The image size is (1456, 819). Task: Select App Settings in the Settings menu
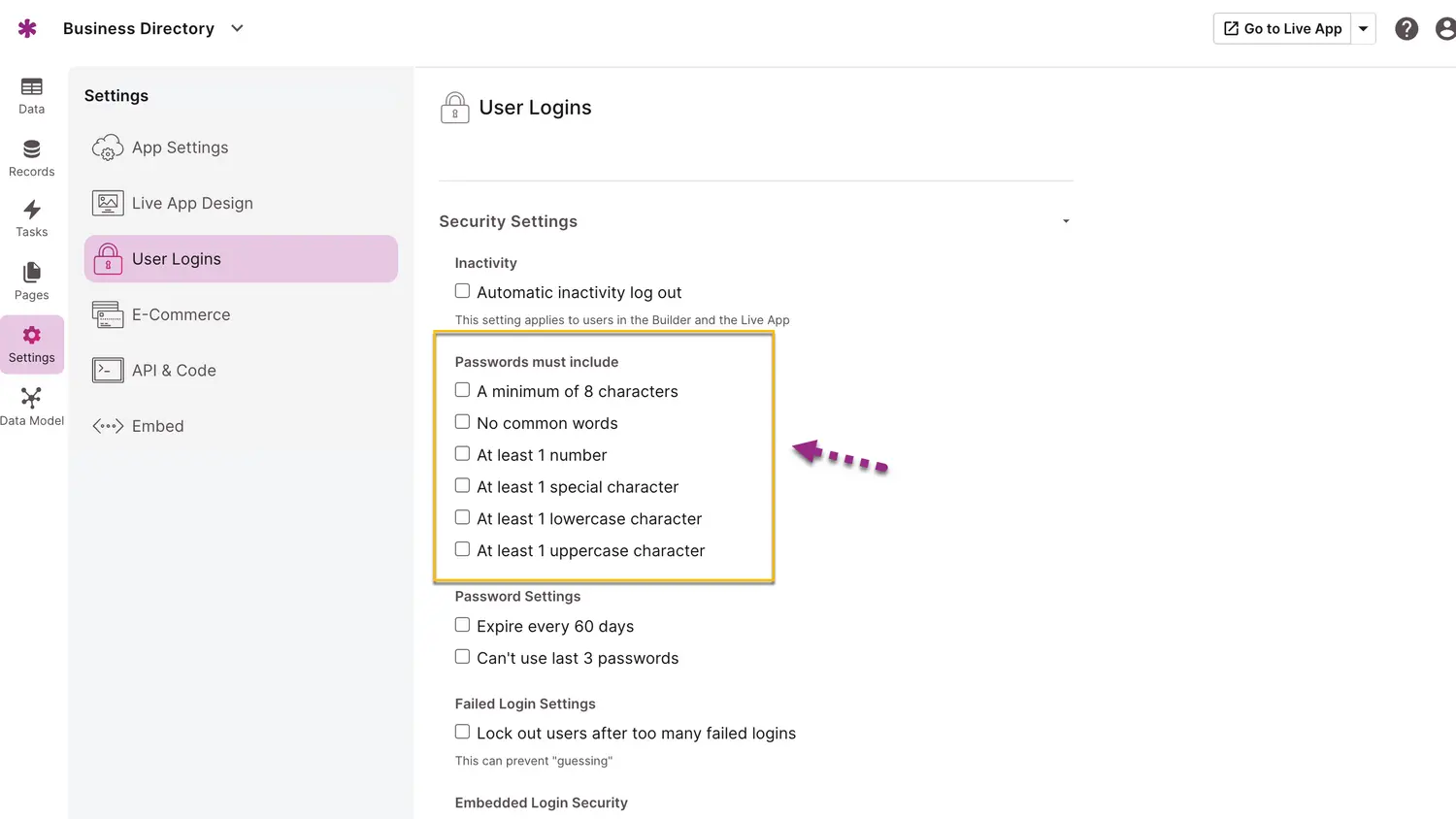pyautogui.click(x=180, y=147)
